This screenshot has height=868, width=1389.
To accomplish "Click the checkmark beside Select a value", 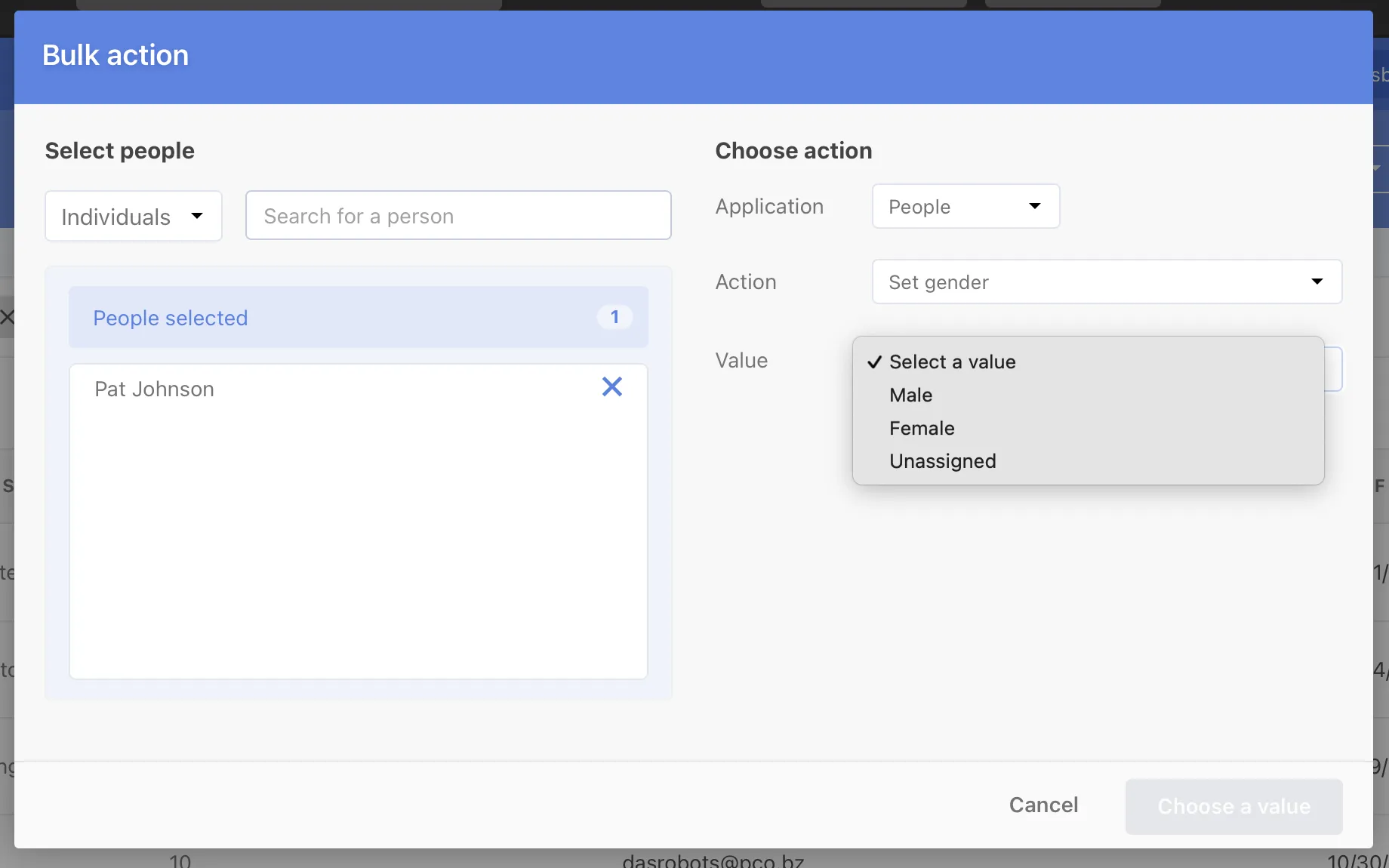I will pyautogui.click(x=875, y=362).
